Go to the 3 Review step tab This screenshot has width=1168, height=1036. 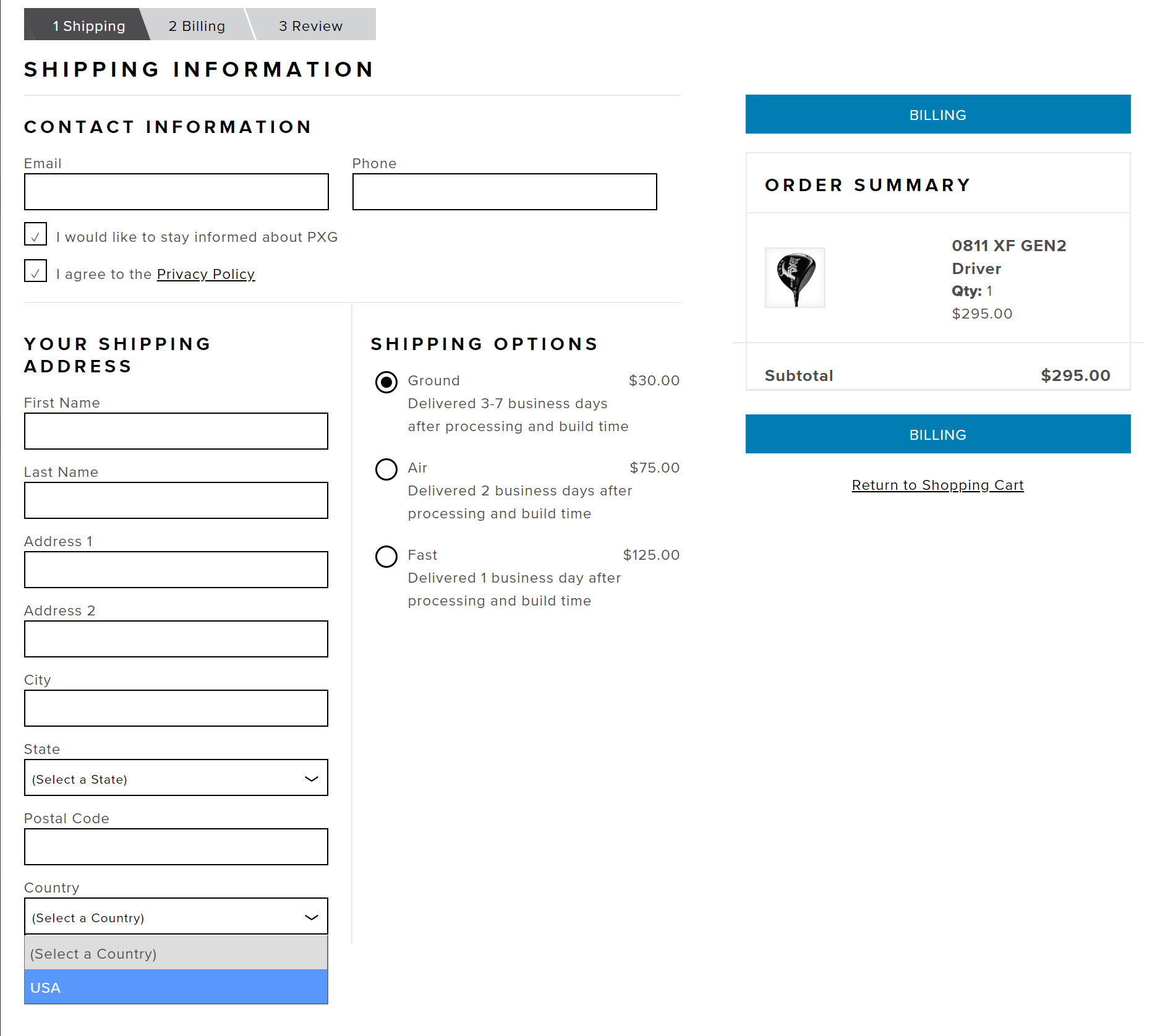pos(310,26)
